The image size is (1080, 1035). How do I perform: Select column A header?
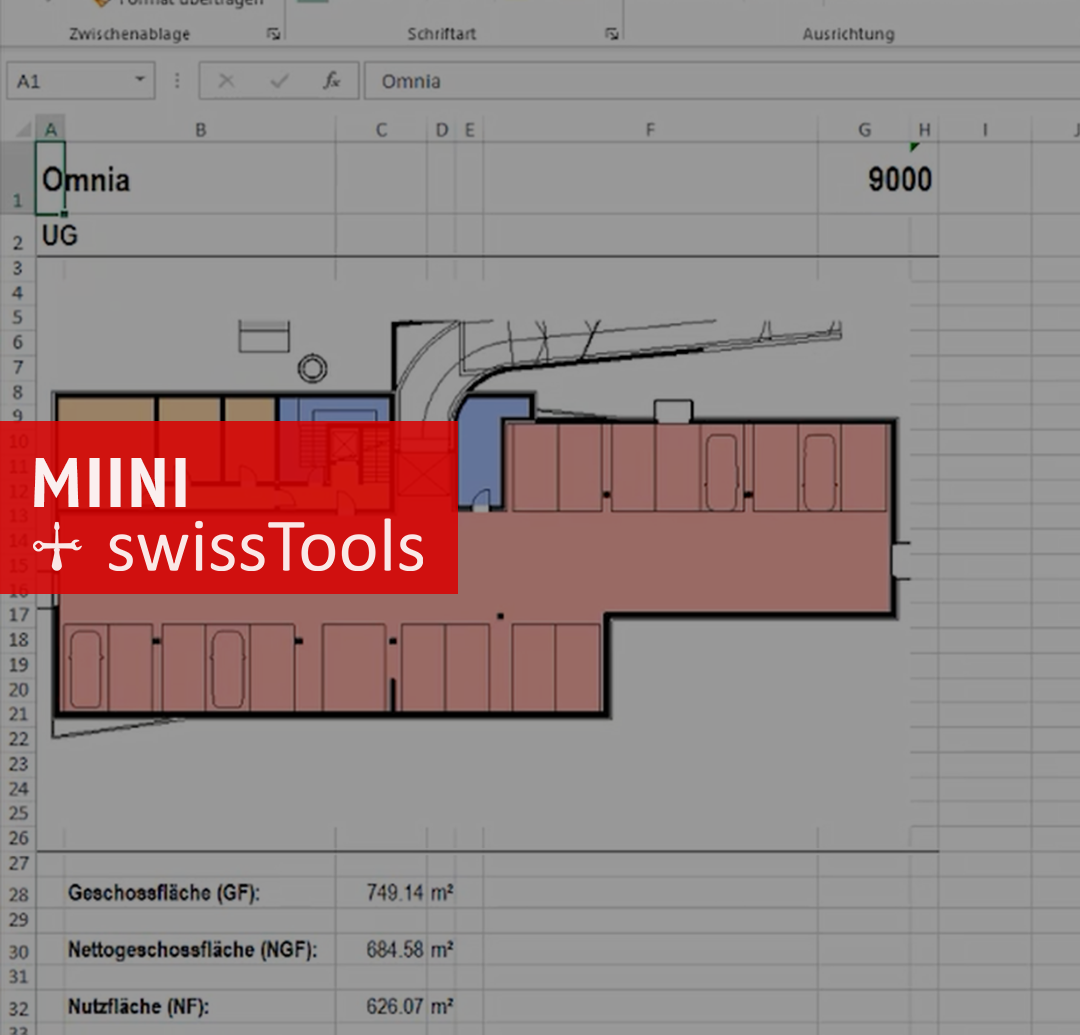point(50,129)
